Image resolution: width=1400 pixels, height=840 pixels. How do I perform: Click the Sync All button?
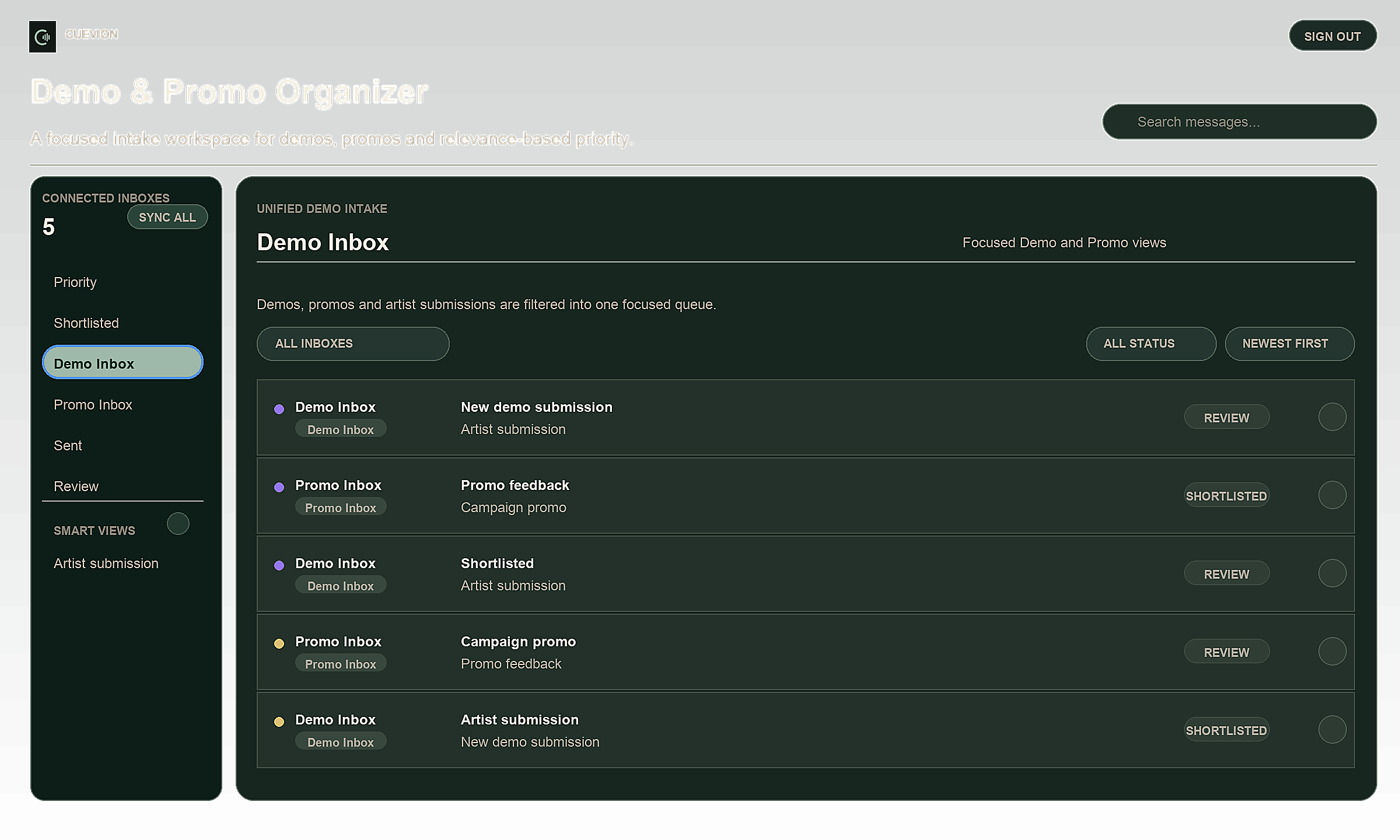167,217
